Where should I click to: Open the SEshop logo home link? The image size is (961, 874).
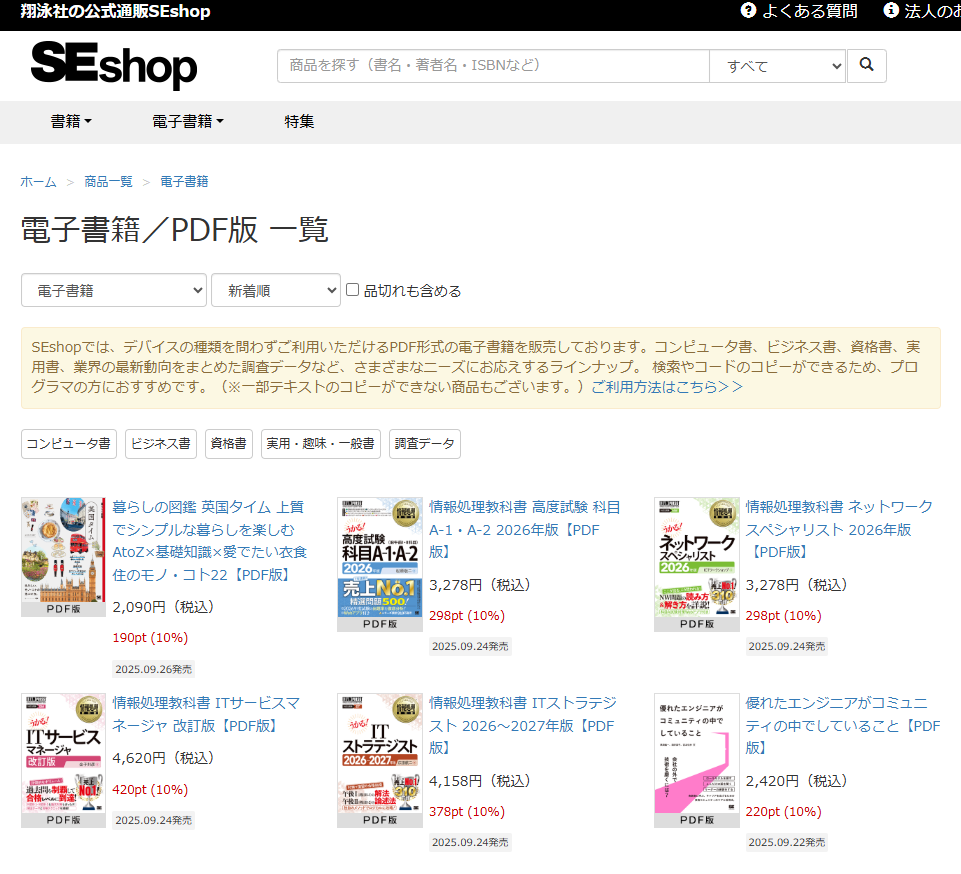click(x=114, y=65)
